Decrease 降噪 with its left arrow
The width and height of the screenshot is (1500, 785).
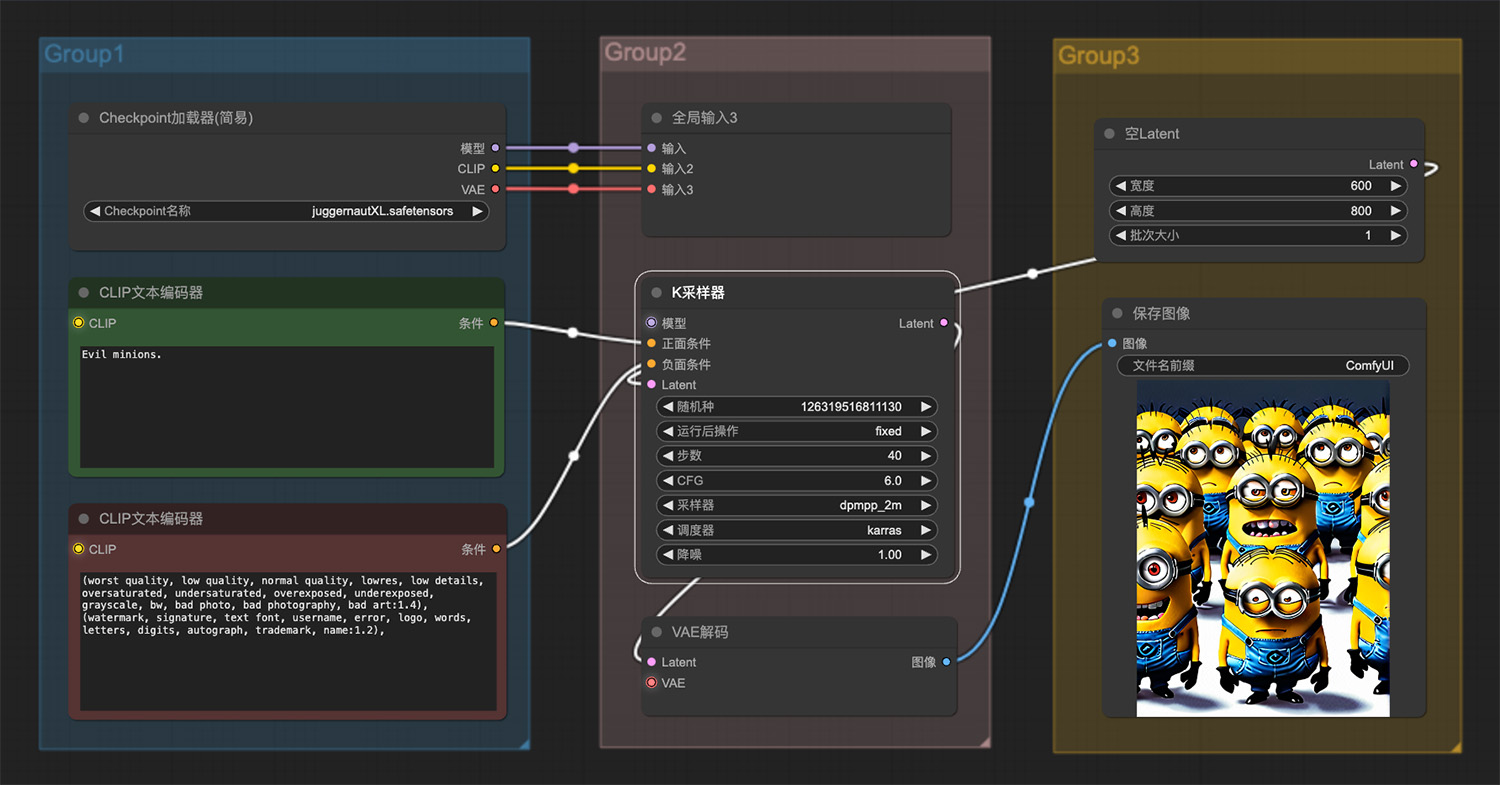668,554
